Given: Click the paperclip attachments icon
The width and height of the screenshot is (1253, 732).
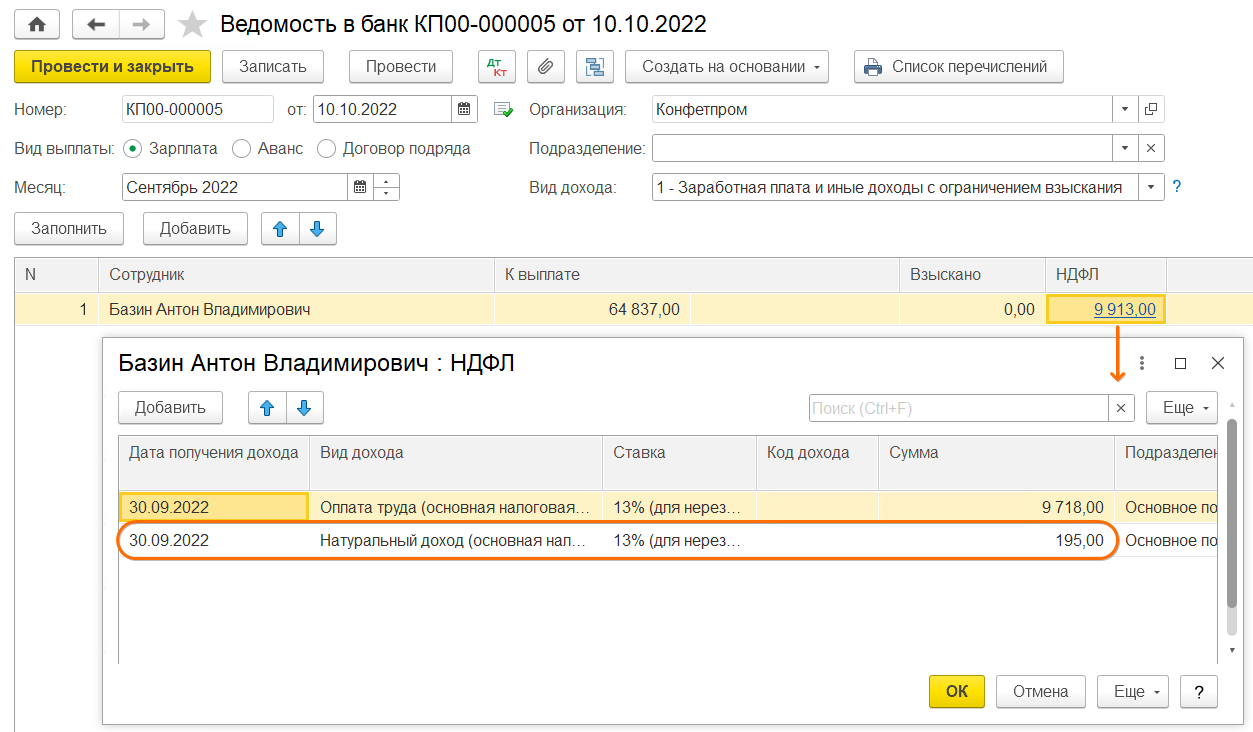Looking at the screenshot, I should pyautogui.click(x=545, y=67).
